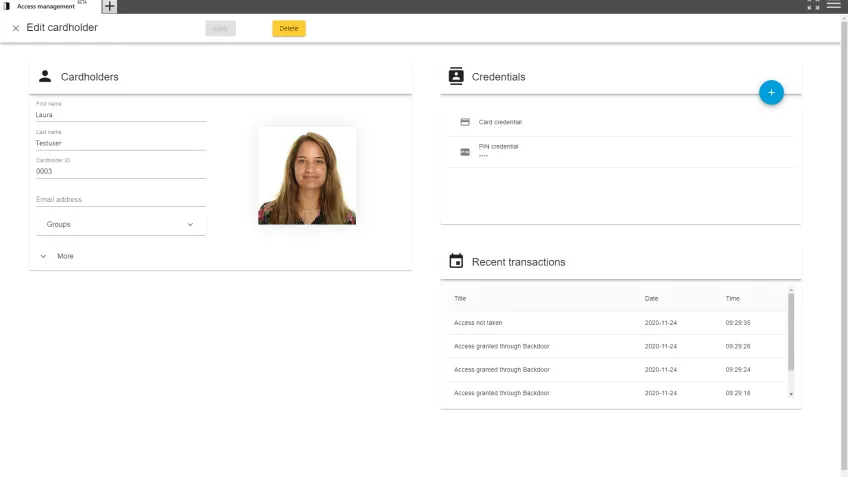Click the Card credential card icon
848x477 pixels.
point(465,122)
